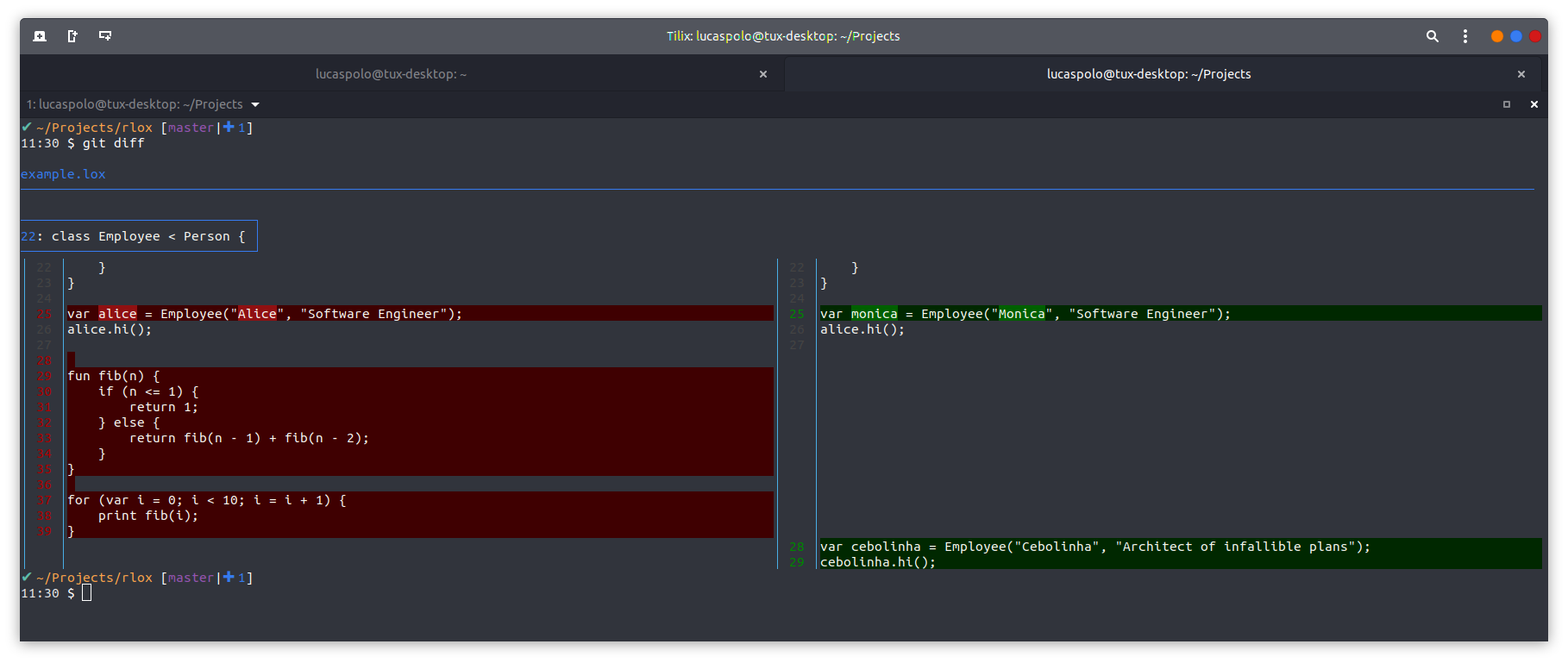Minimize the window with the orange button

tap(1496, 36)
